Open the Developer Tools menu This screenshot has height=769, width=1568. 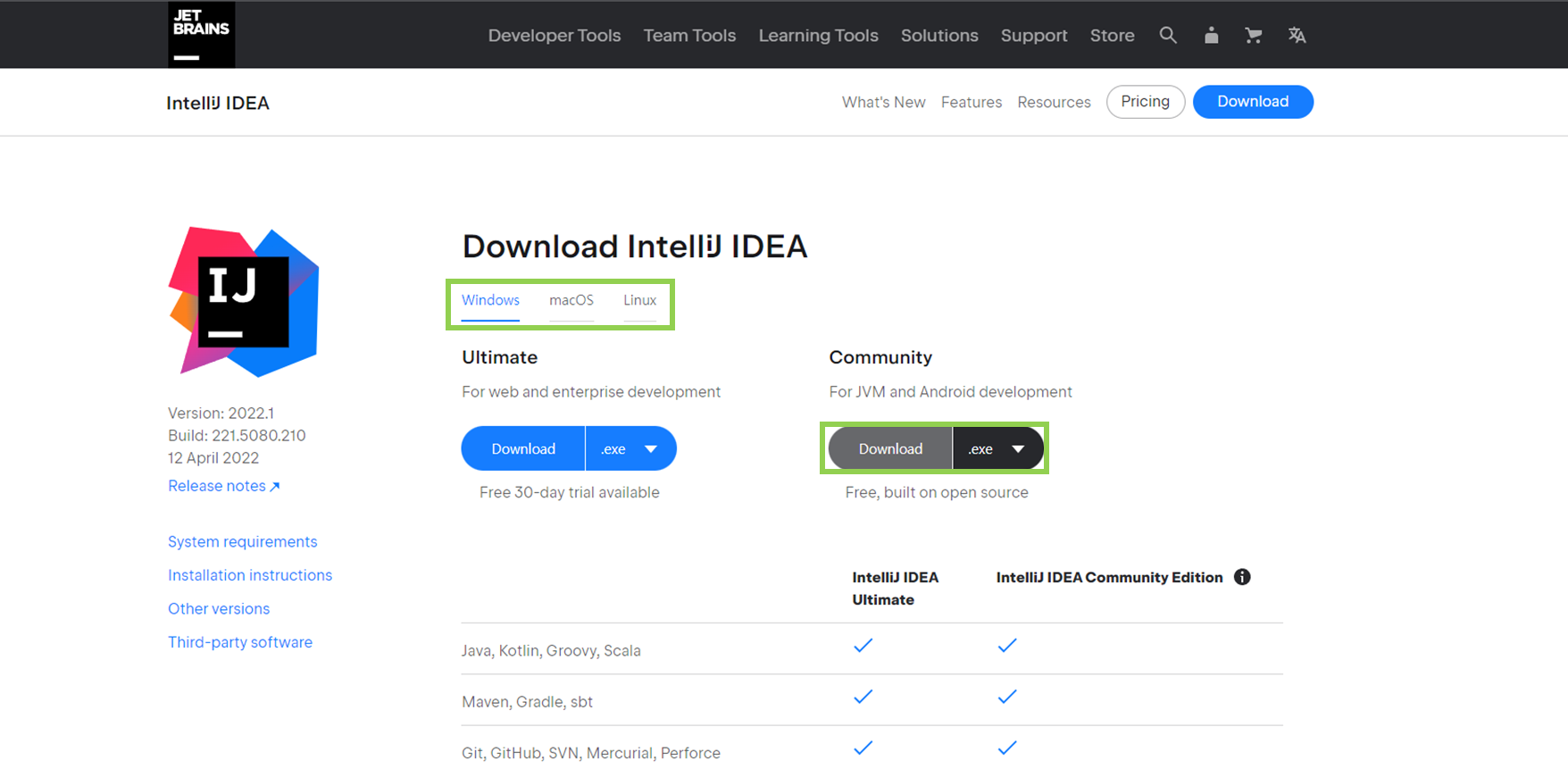(x=555, y=36)
